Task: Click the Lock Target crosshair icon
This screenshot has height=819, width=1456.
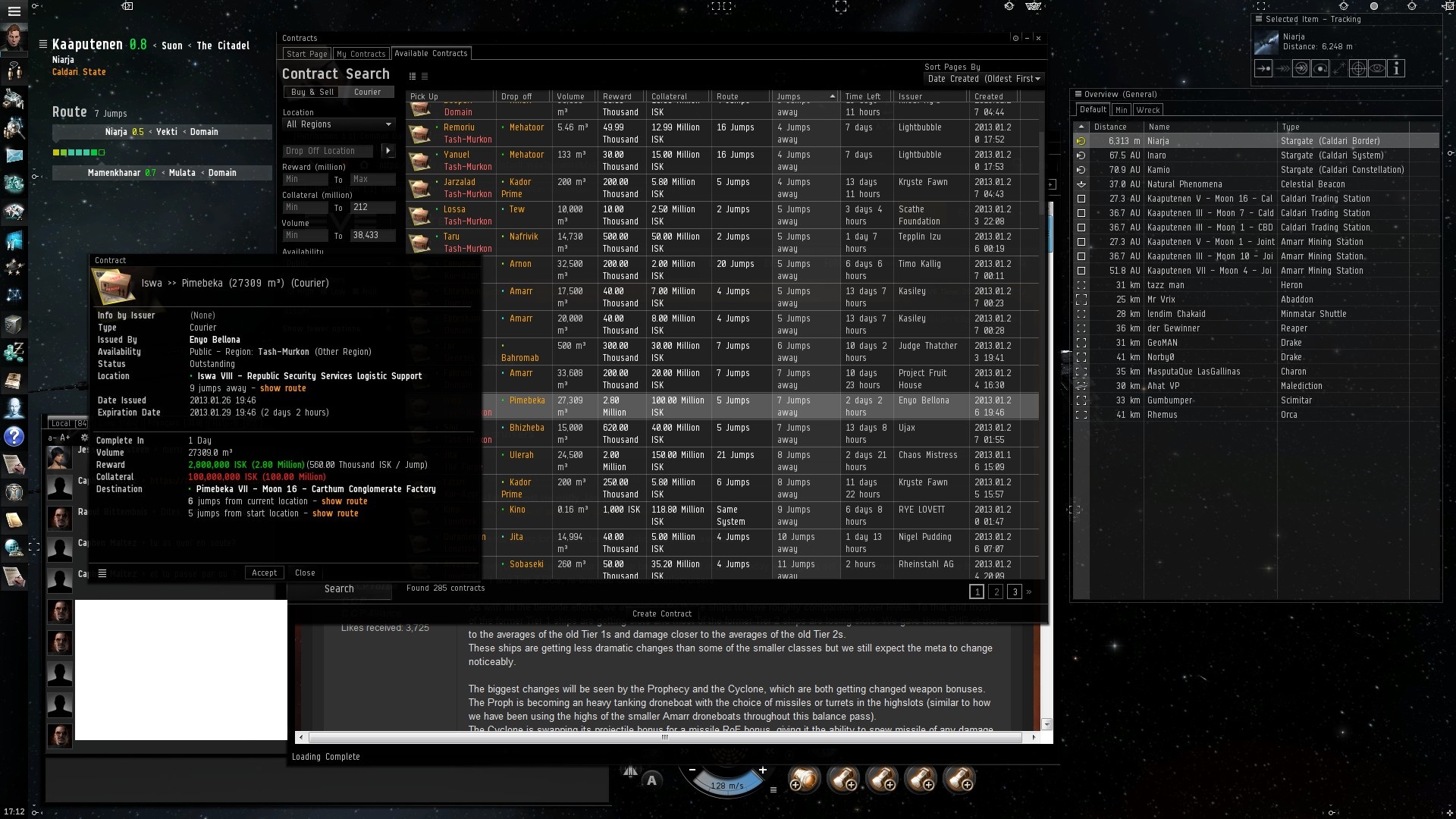Action: [1358, 69]
